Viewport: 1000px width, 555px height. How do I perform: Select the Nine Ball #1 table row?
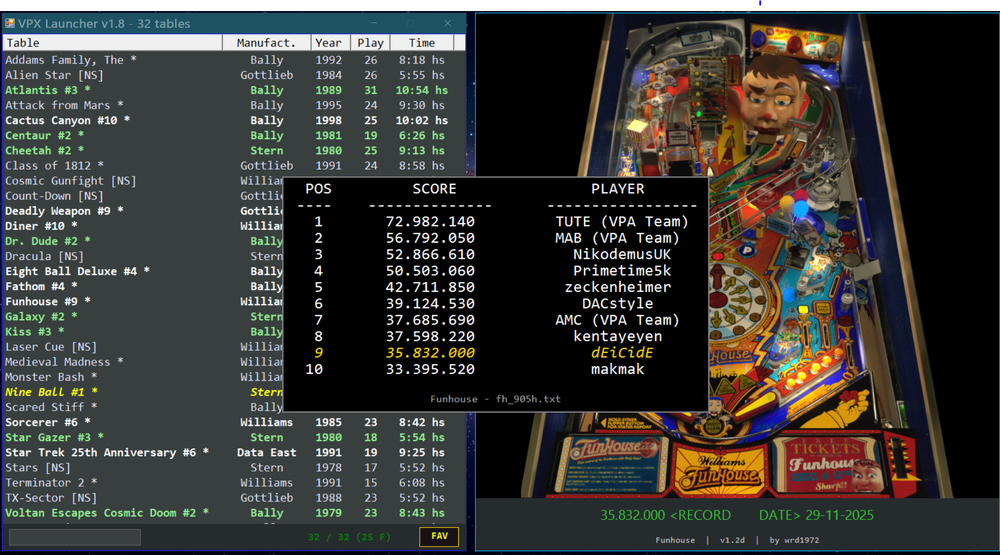(x=143, y=392)
